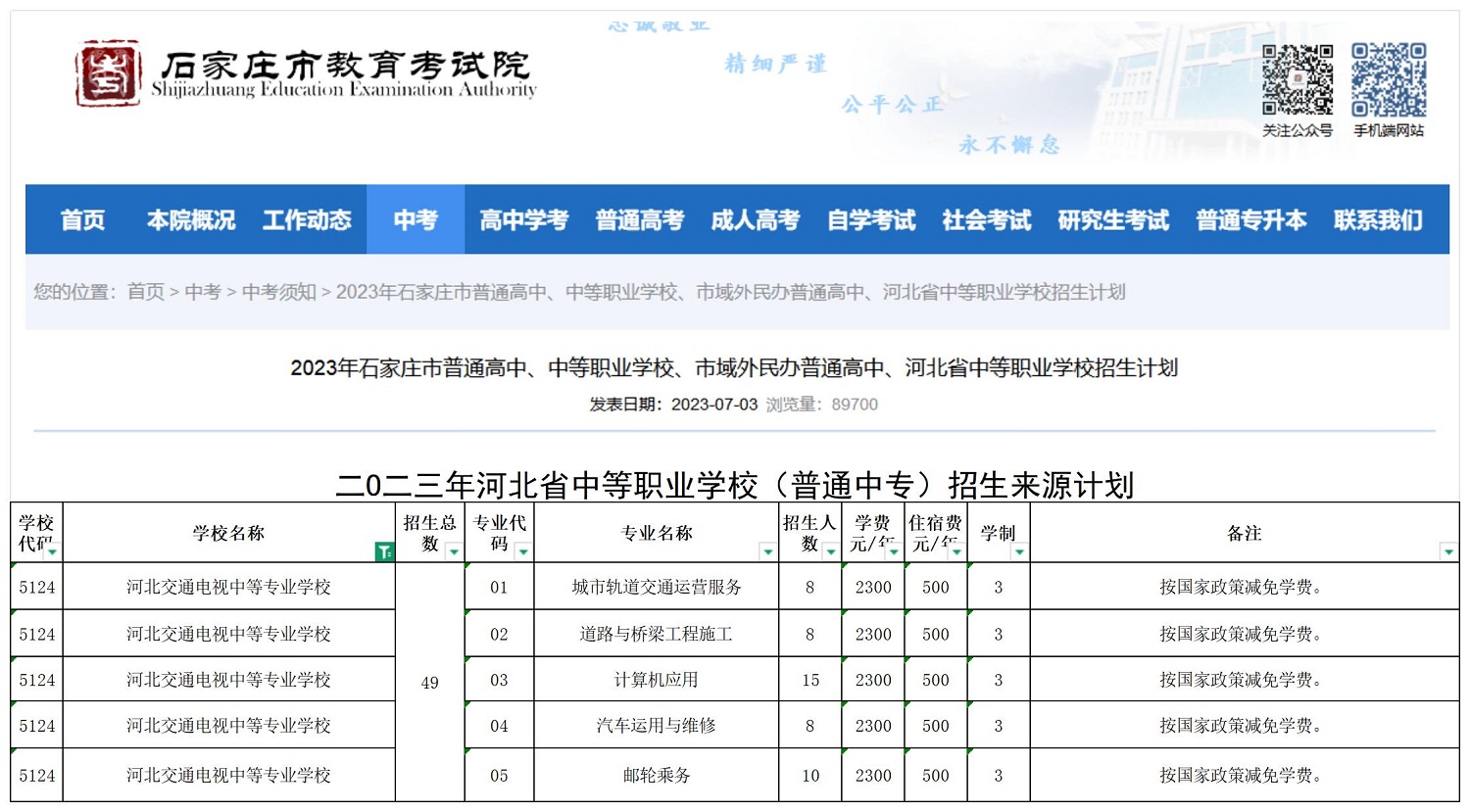Select the 成人高考 navigation item
Viewport: 1470px width, 812px height.
coord(756,220)
